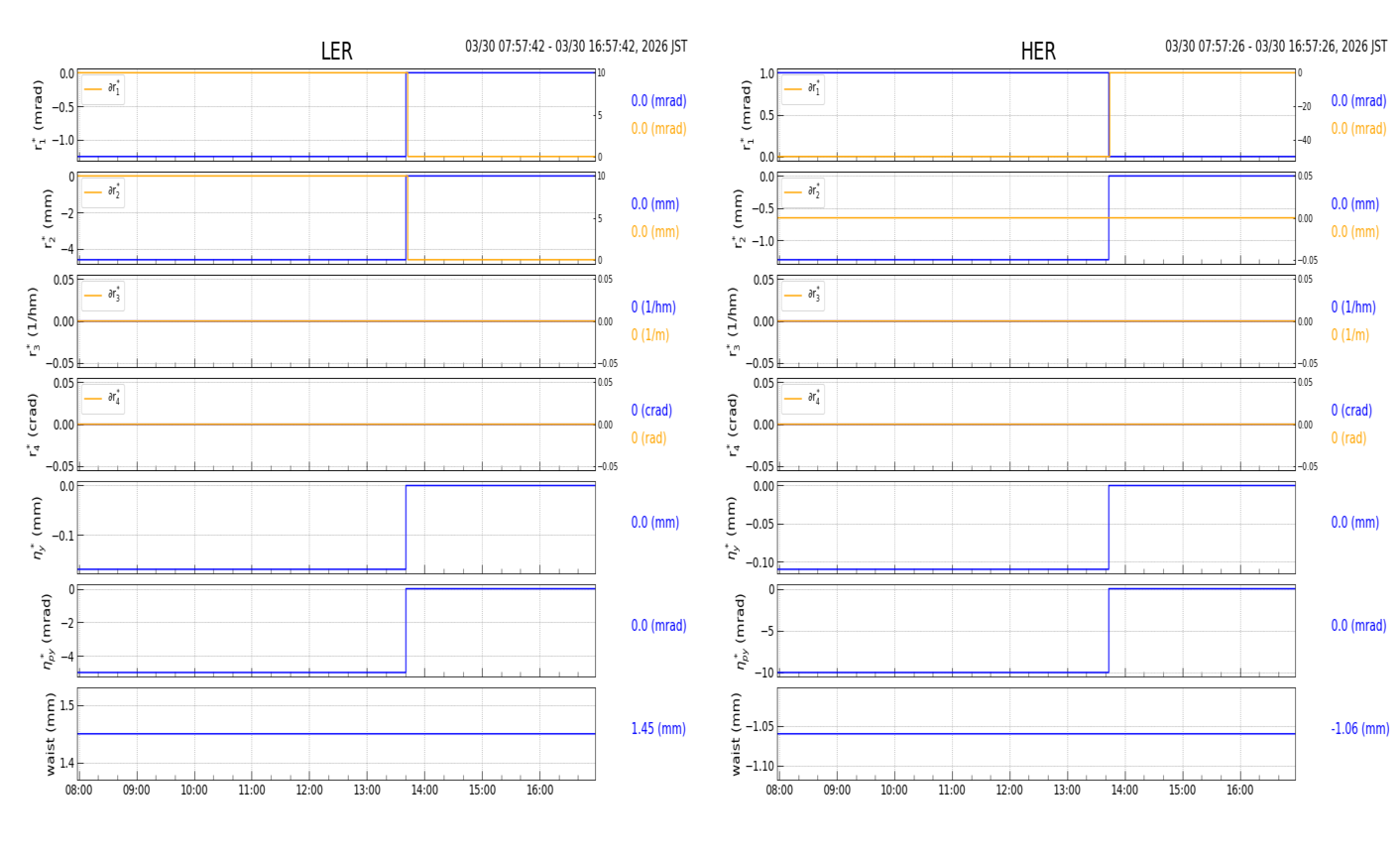Click orange 0.0 (mrad) readout beside LER r1*

(658, 129)
